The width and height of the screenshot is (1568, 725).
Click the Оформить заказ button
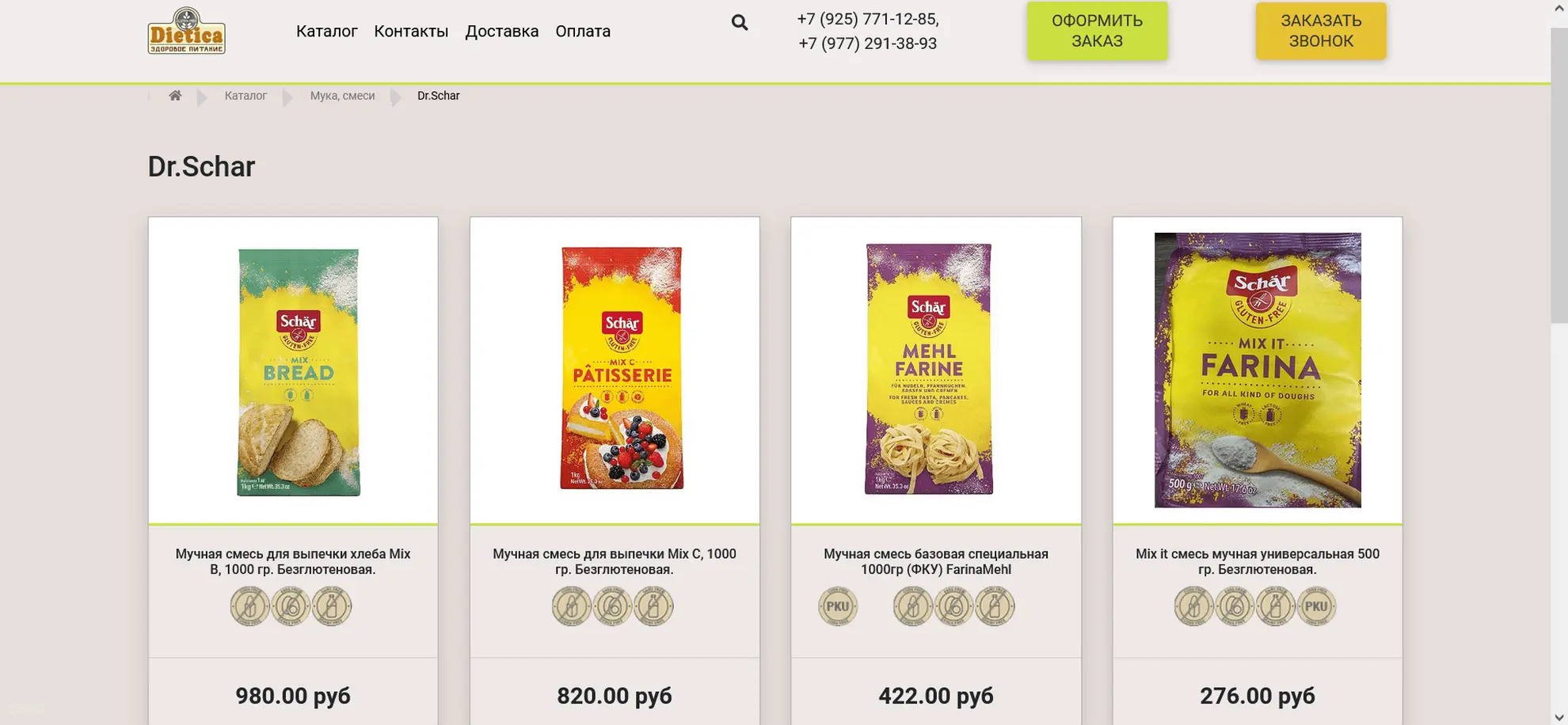pyautogui.click(x=1098, y=31)
